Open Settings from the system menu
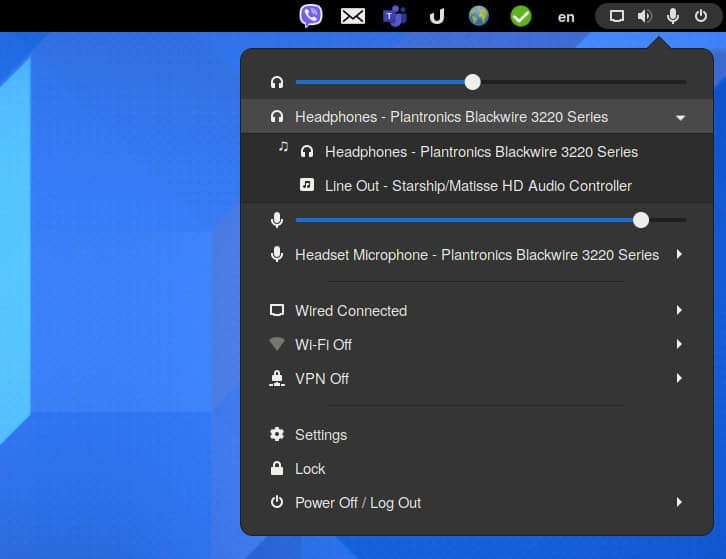726x559 pixels. click(477, 434)
